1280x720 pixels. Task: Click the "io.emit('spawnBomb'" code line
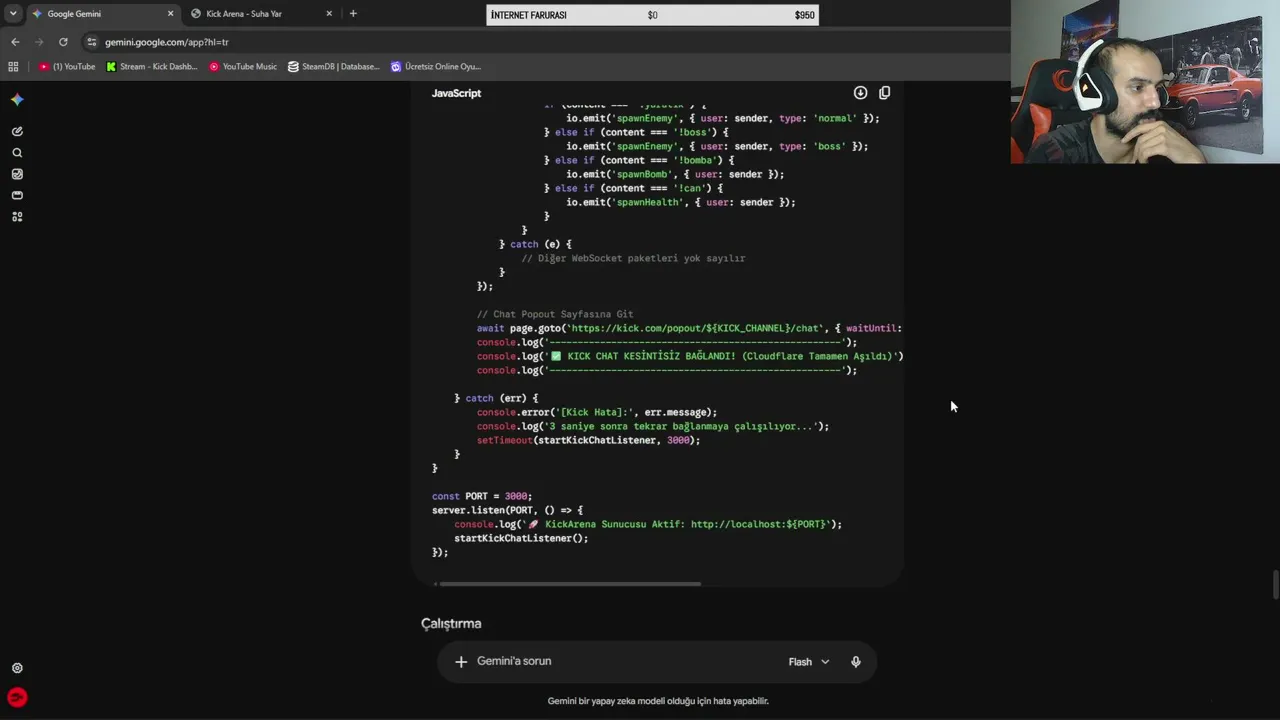point(675,174)
